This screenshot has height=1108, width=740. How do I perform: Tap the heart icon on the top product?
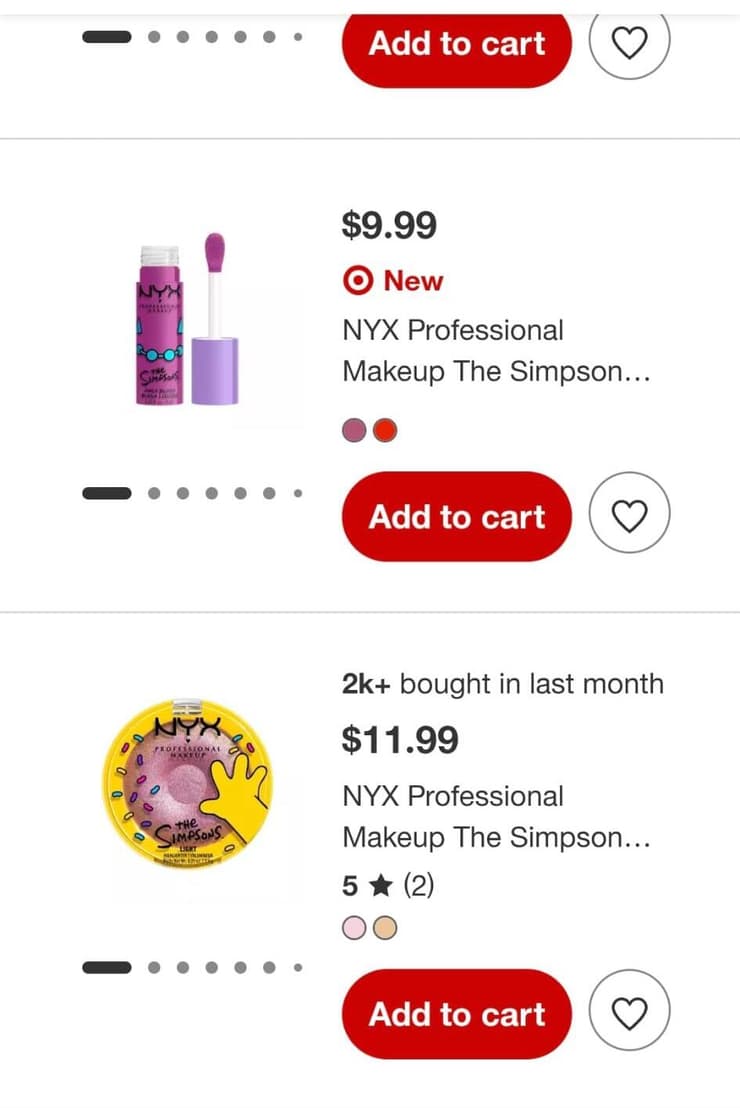pyautogui.click(x=629, y=42)
